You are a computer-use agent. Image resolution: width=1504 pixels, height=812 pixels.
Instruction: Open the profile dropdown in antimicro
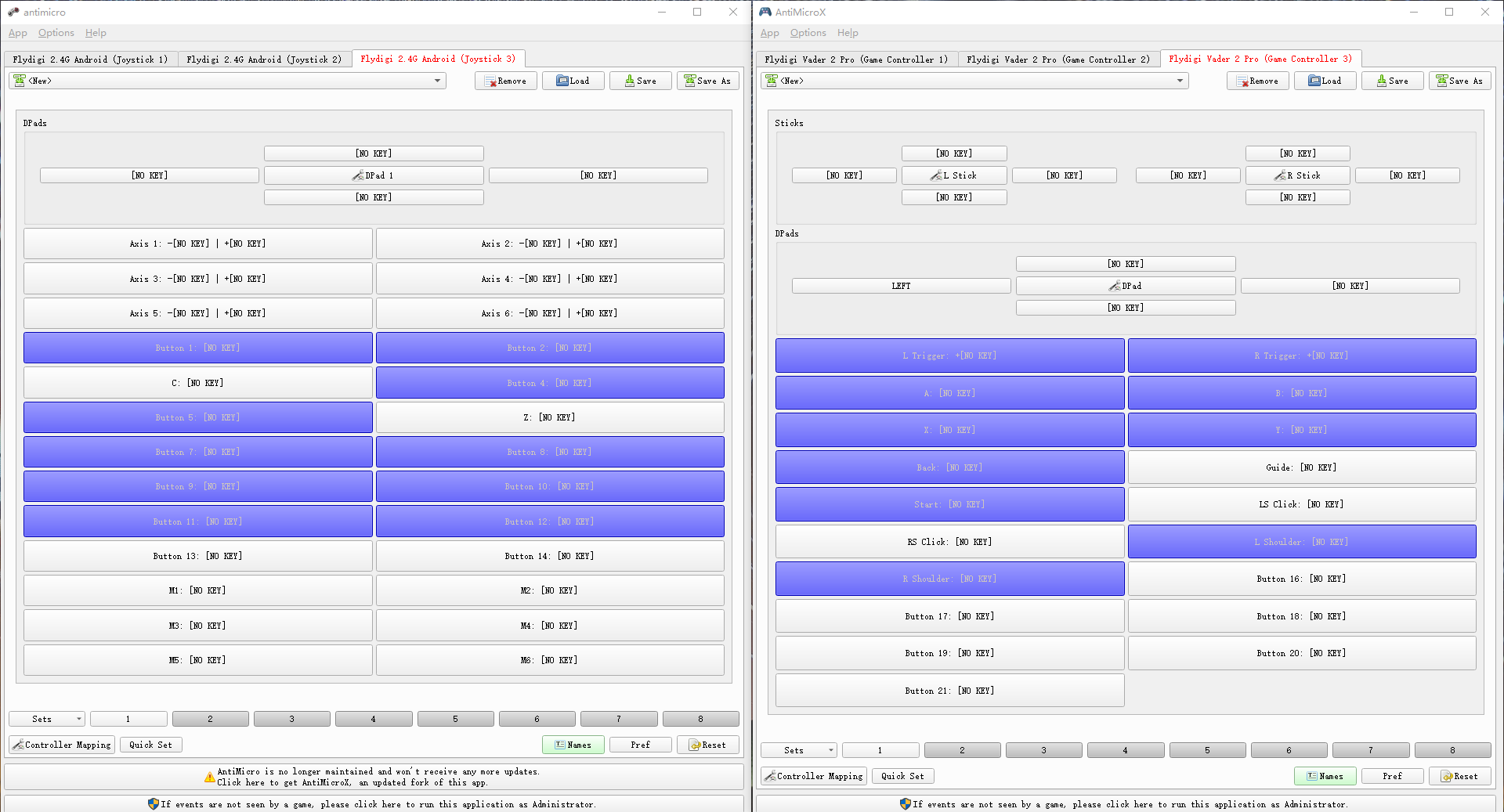pos(436,80)
